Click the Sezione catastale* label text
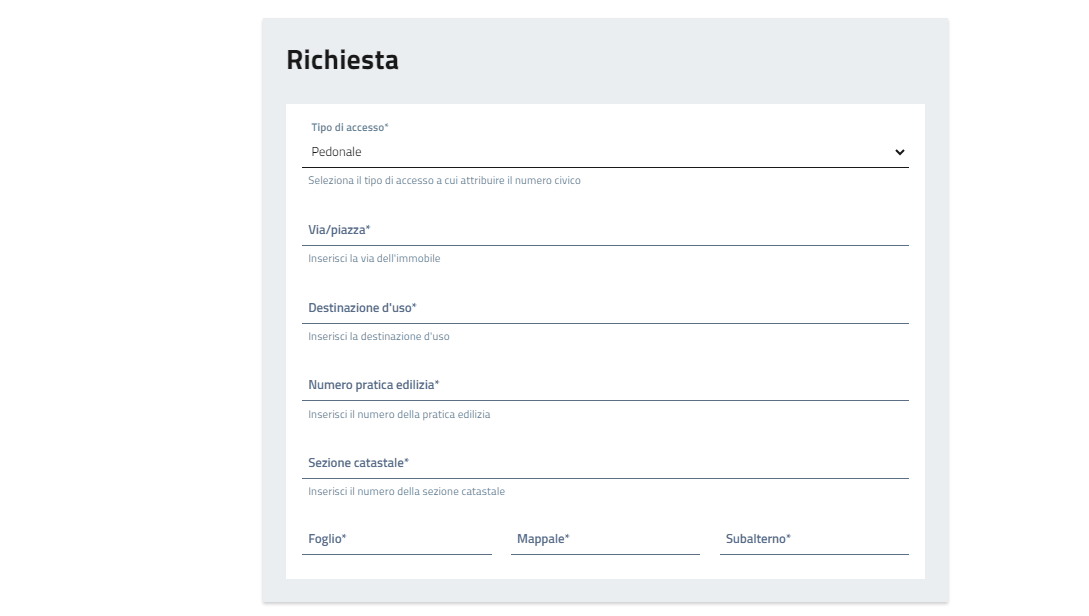This screenshot has width=1089, height=616. 358,463
